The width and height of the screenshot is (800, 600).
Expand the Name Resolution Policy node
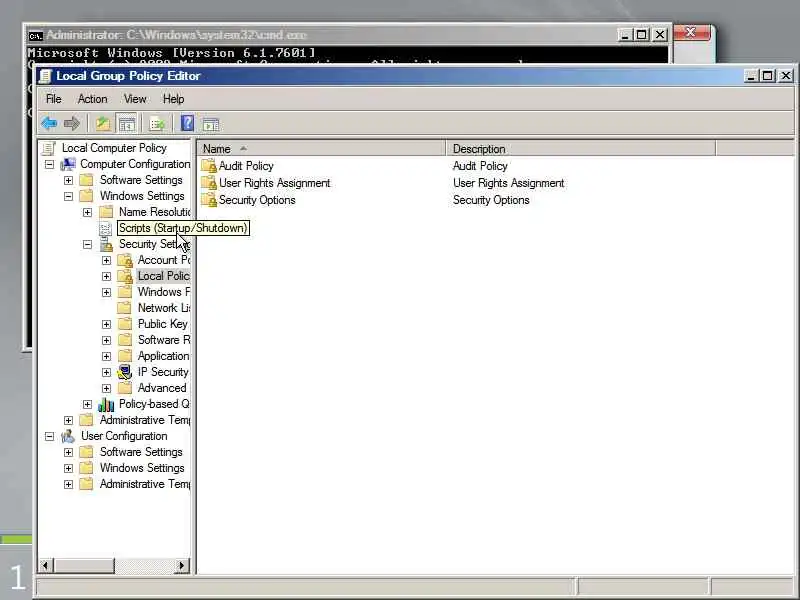pyautogui.click(x=87, y=212)
